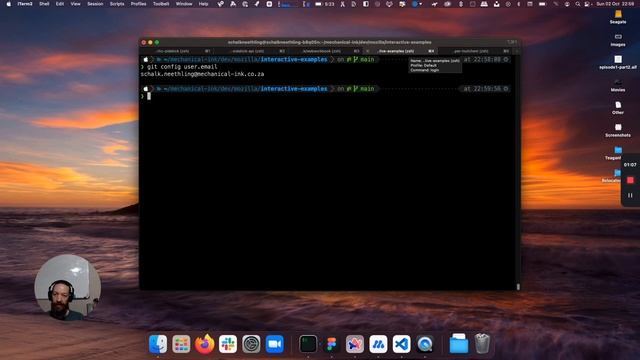Pause the screen recording
Viewport: 640px width, 360px height.
click(x=630, y=196)
